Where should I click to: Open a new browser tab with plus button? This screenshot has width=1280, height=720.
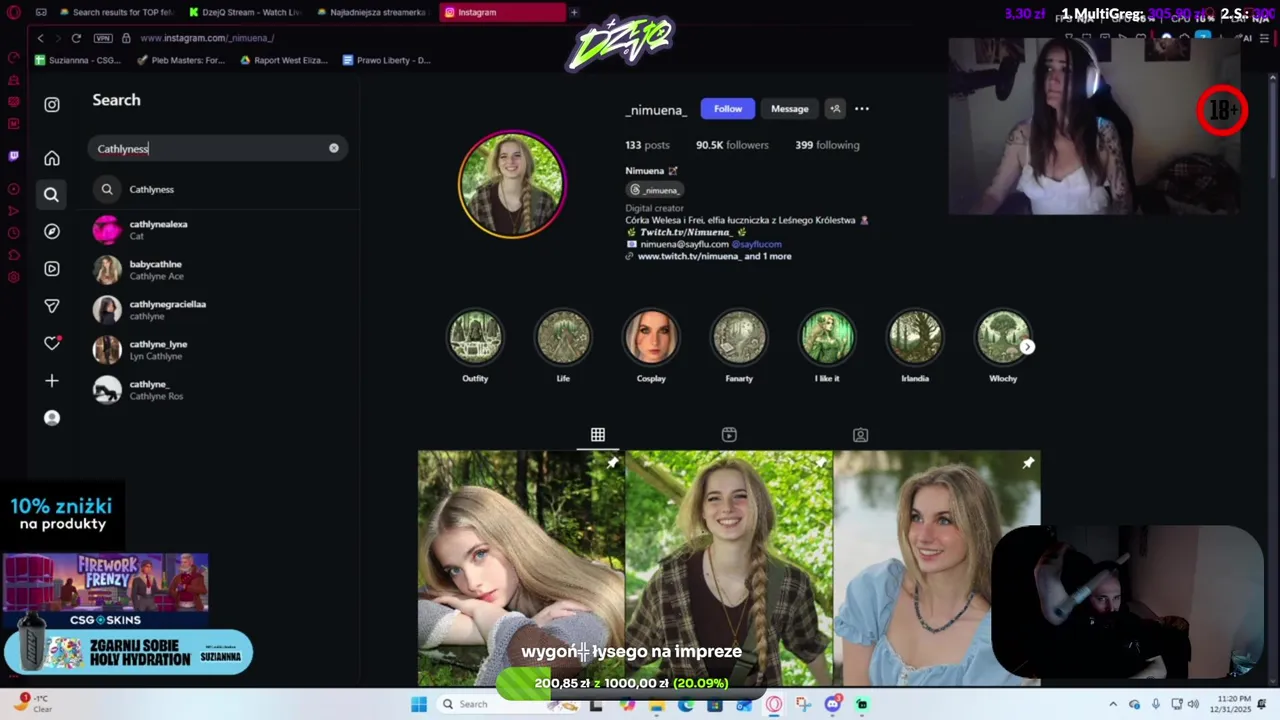pyautogui.click(x=574, y=12)
